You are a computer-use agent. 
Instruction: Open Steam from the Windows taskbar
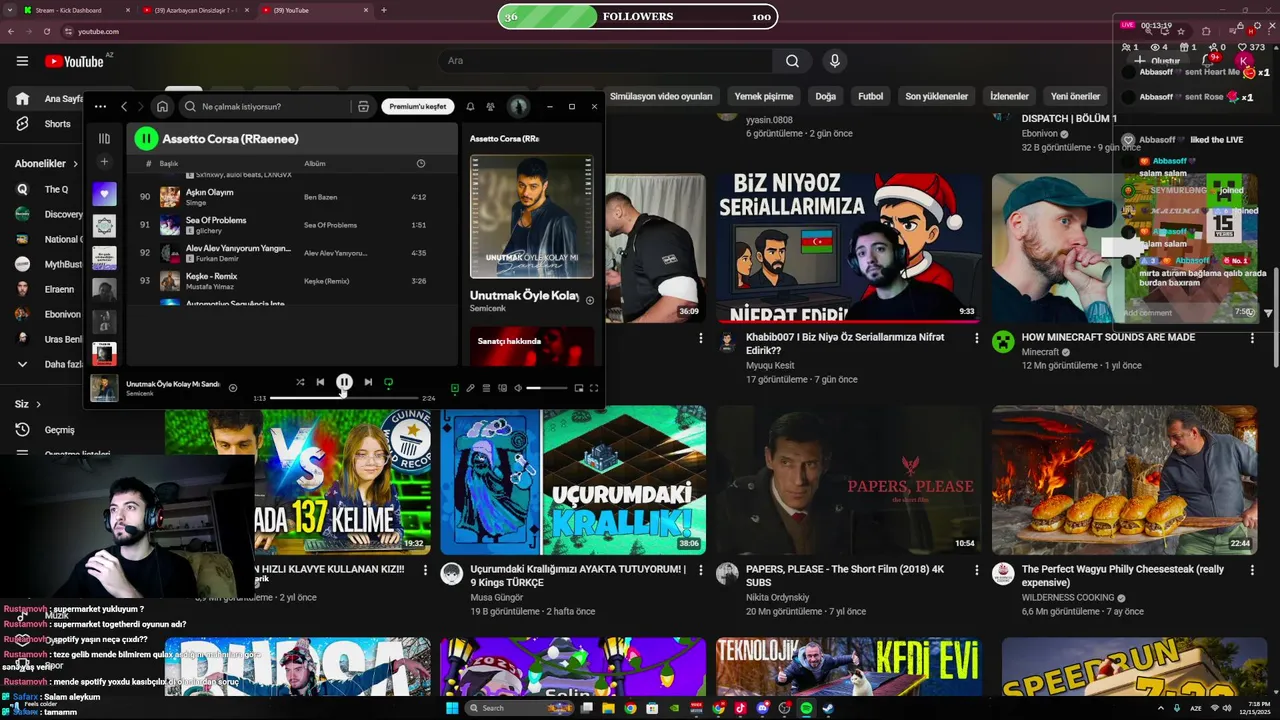point(828,708)
